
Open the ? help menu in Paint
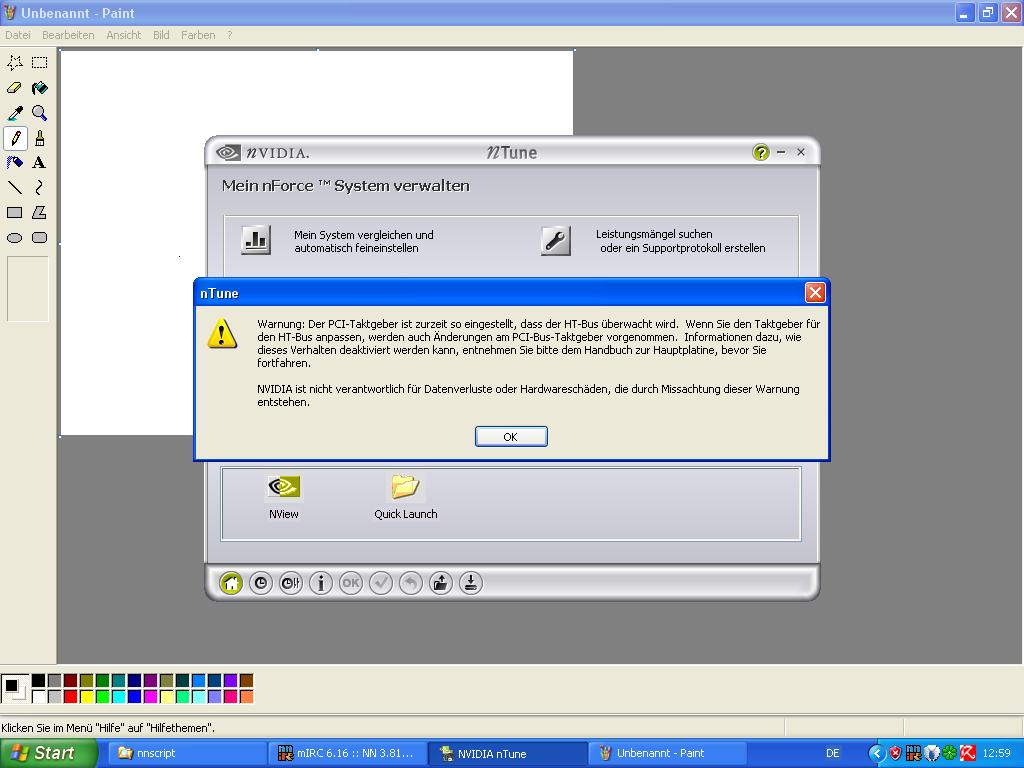pos(229,35)
